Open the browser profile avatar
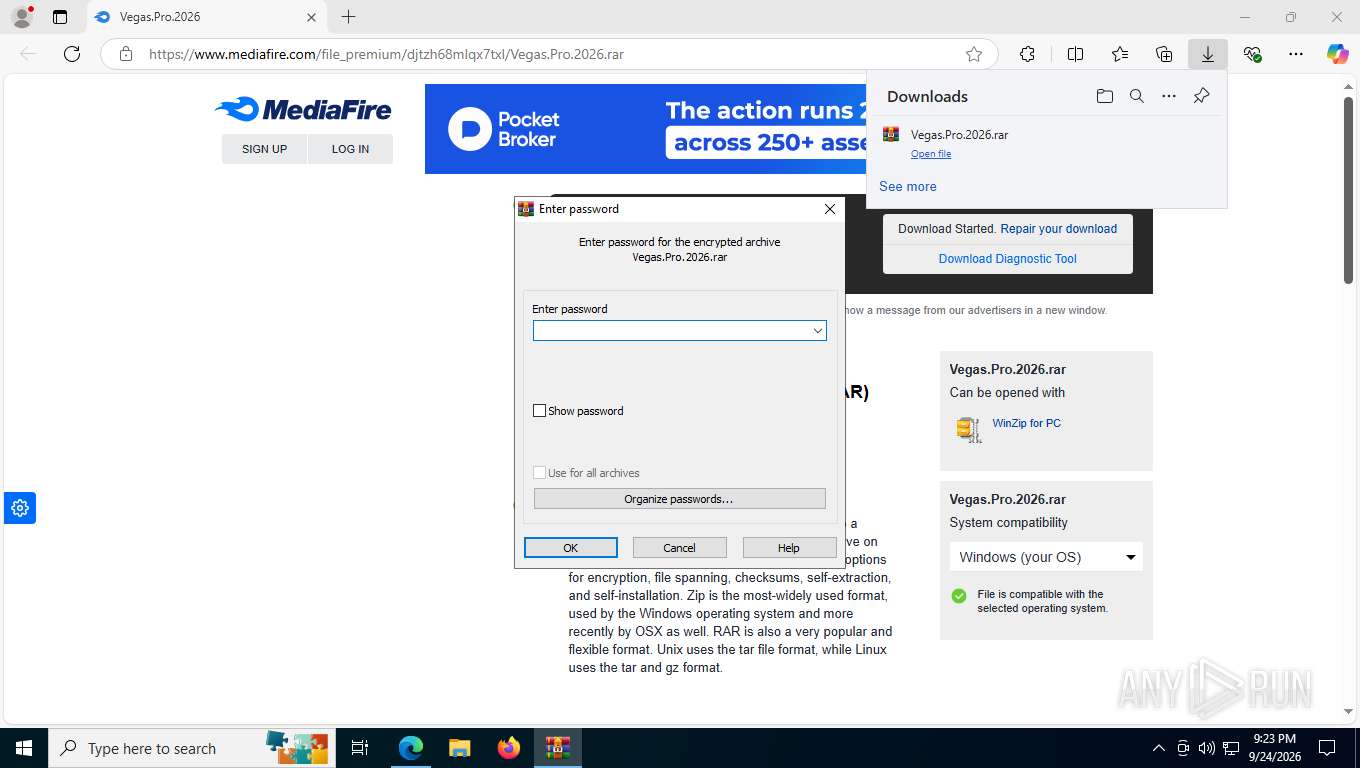This screenshot has width=1360, height=768. click(x=21, y=17)
